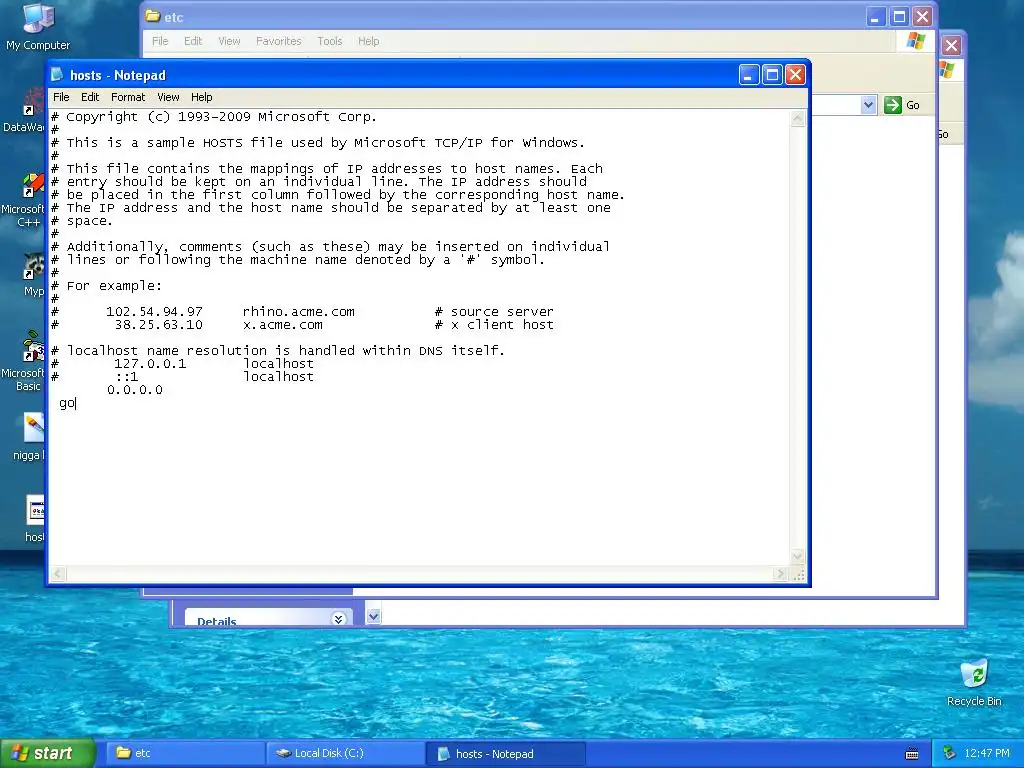
Task: Switch to Local Disk (C:) taskbar button
Action: pos(344,753)
